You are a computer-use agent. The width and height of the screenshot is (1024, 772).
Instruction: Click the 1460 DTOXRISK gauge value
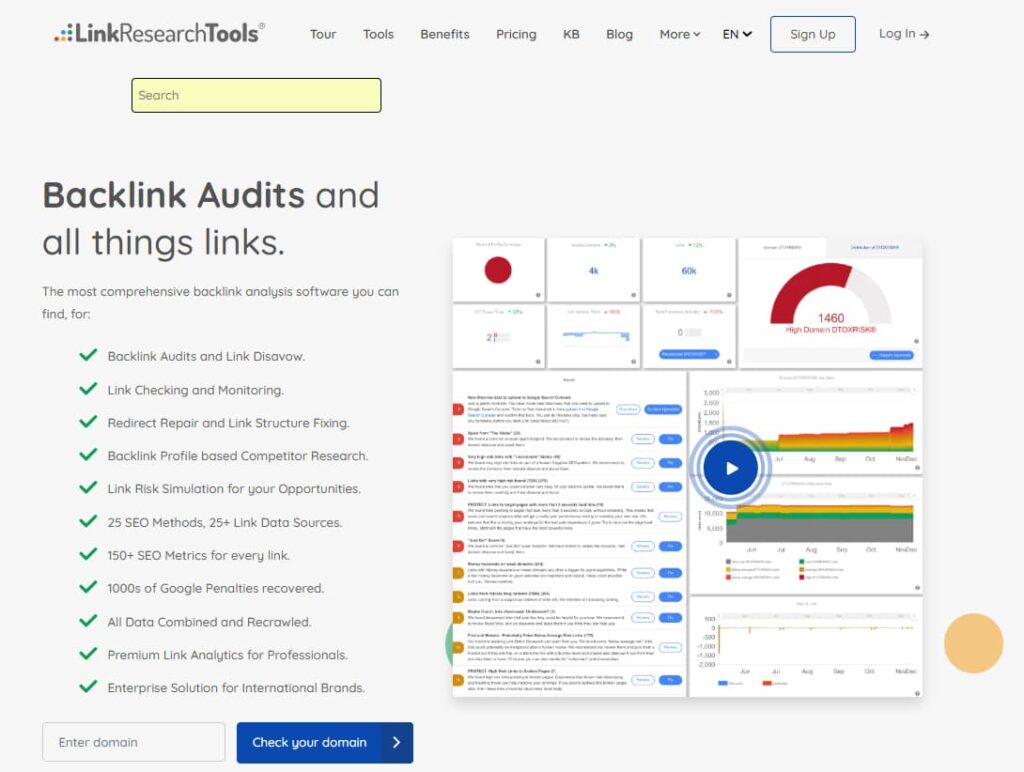tap(831, 317)
